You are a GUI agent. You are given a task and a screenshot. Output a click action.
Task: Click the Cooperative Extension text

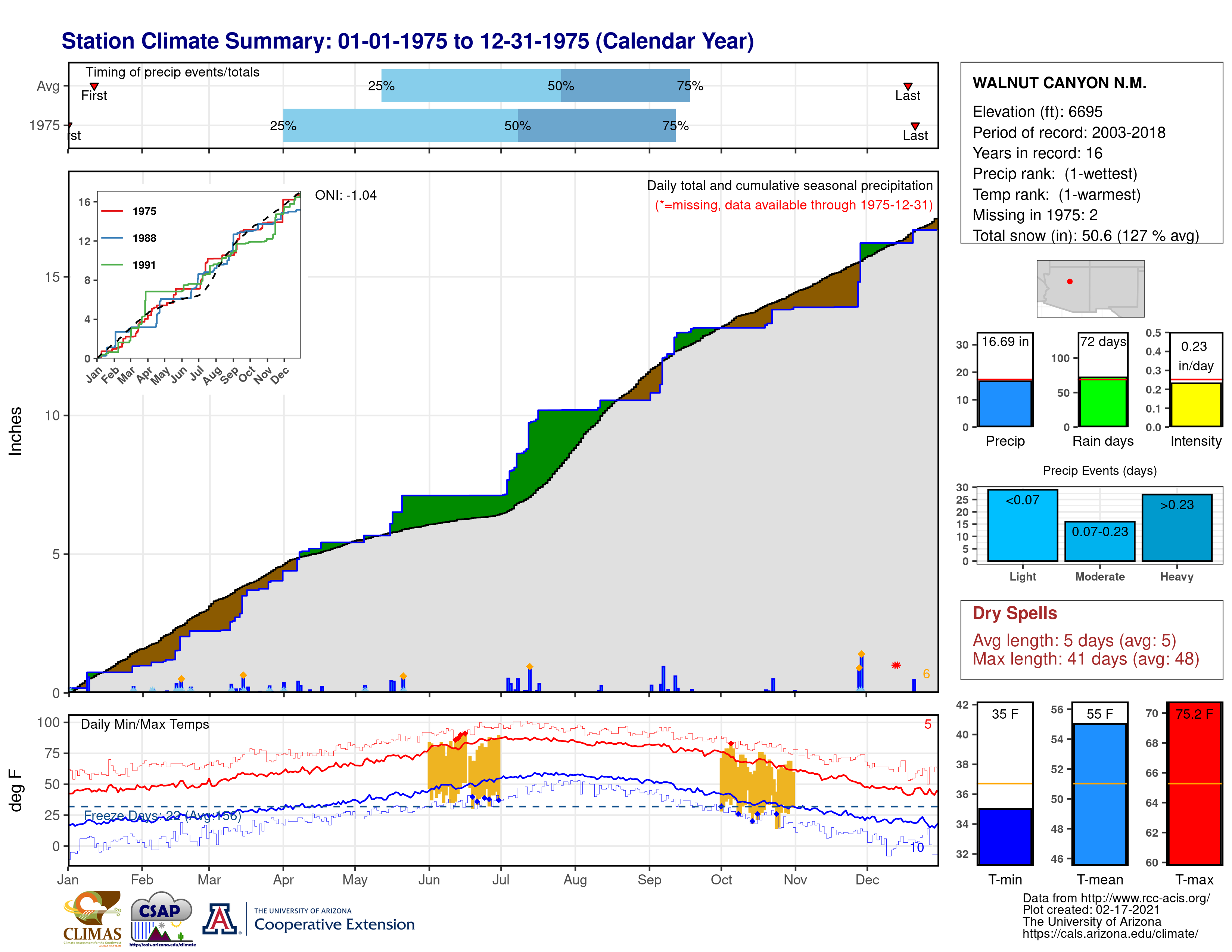[x=334, y=924]
